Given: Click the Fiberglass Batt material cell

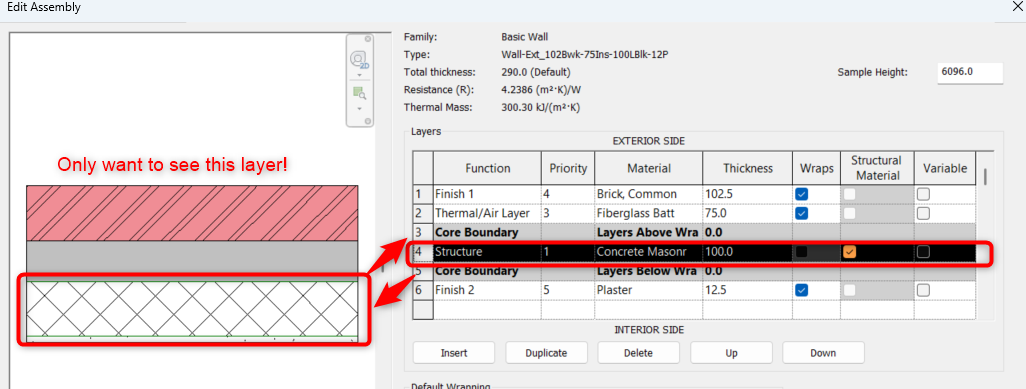Looking at the screenshot, I should pyautogui.click(x=648, y=213).
